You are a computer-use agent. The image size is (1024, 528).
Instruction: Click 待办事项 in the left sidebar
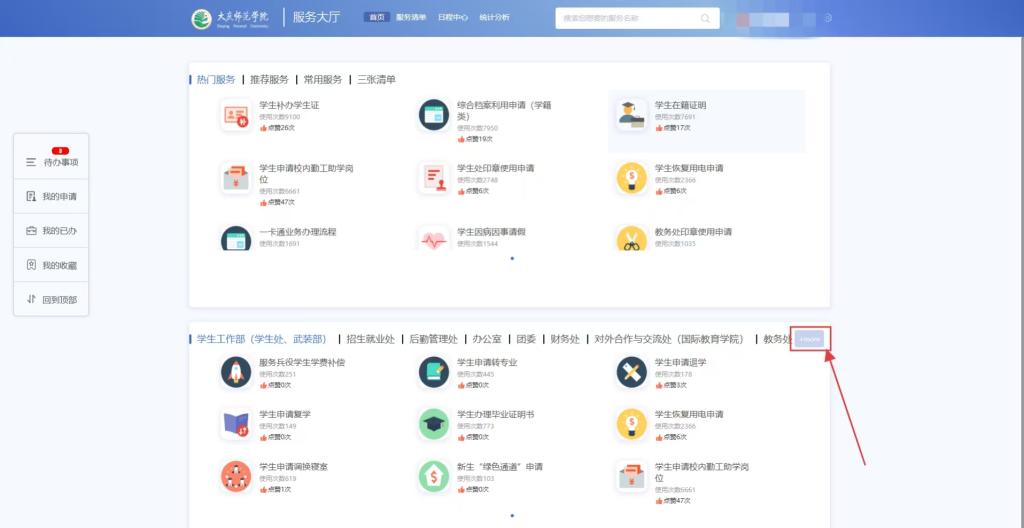(52, 162)
